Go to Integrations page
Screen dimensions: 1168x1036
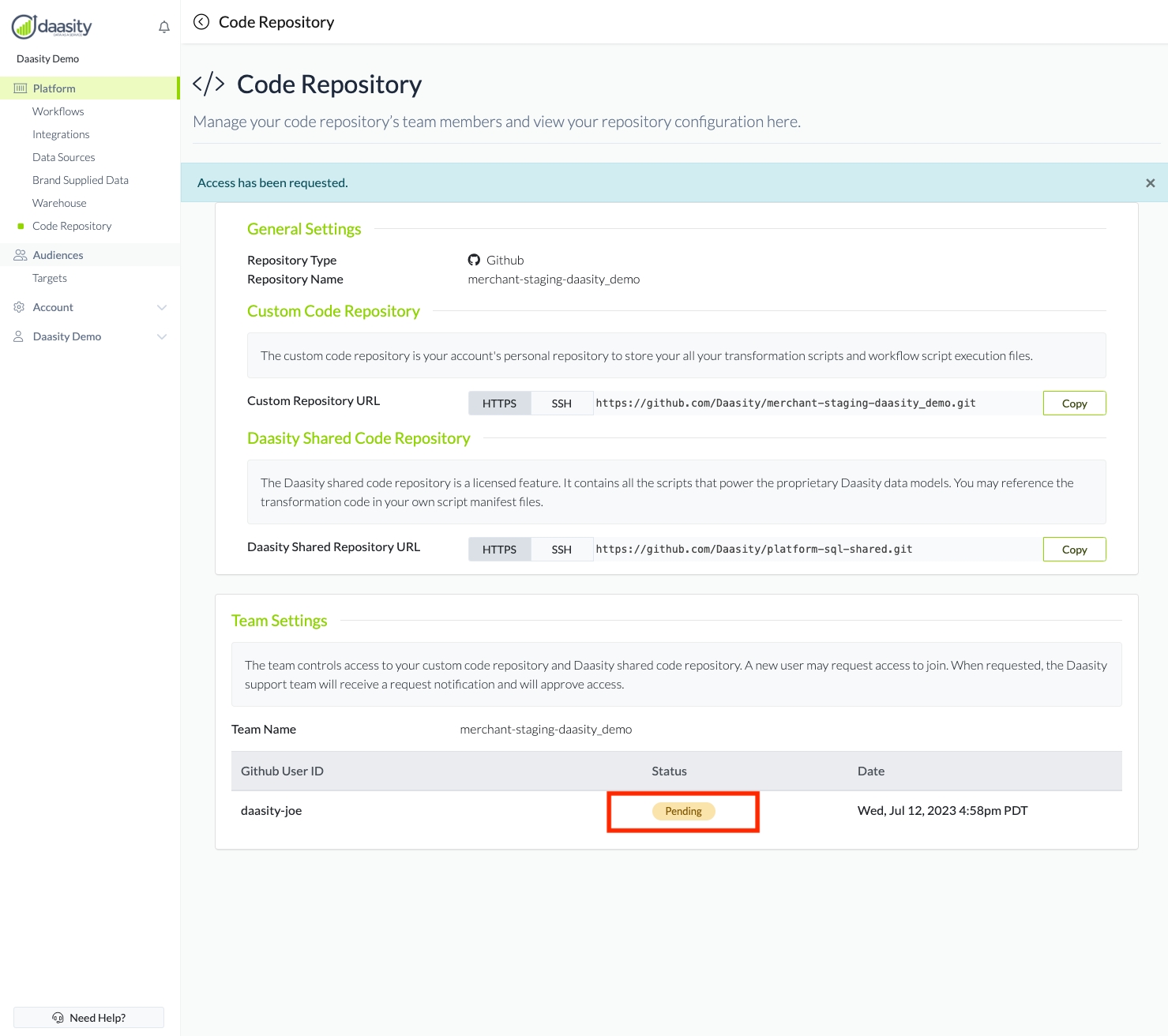pyautogui.click(x=61, y=134)
